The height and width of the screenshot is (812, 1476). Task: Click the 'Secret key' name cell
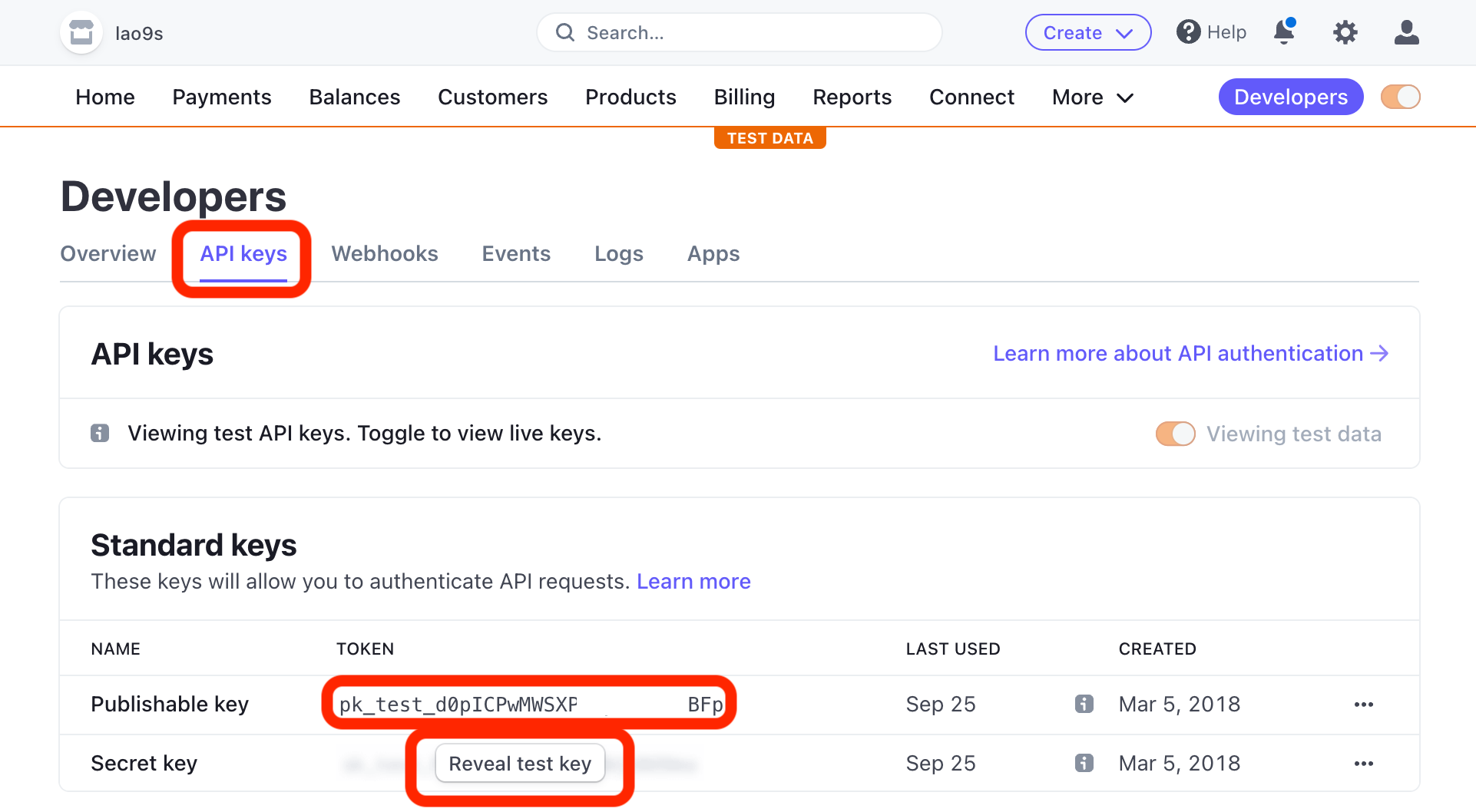pos(144,763)
